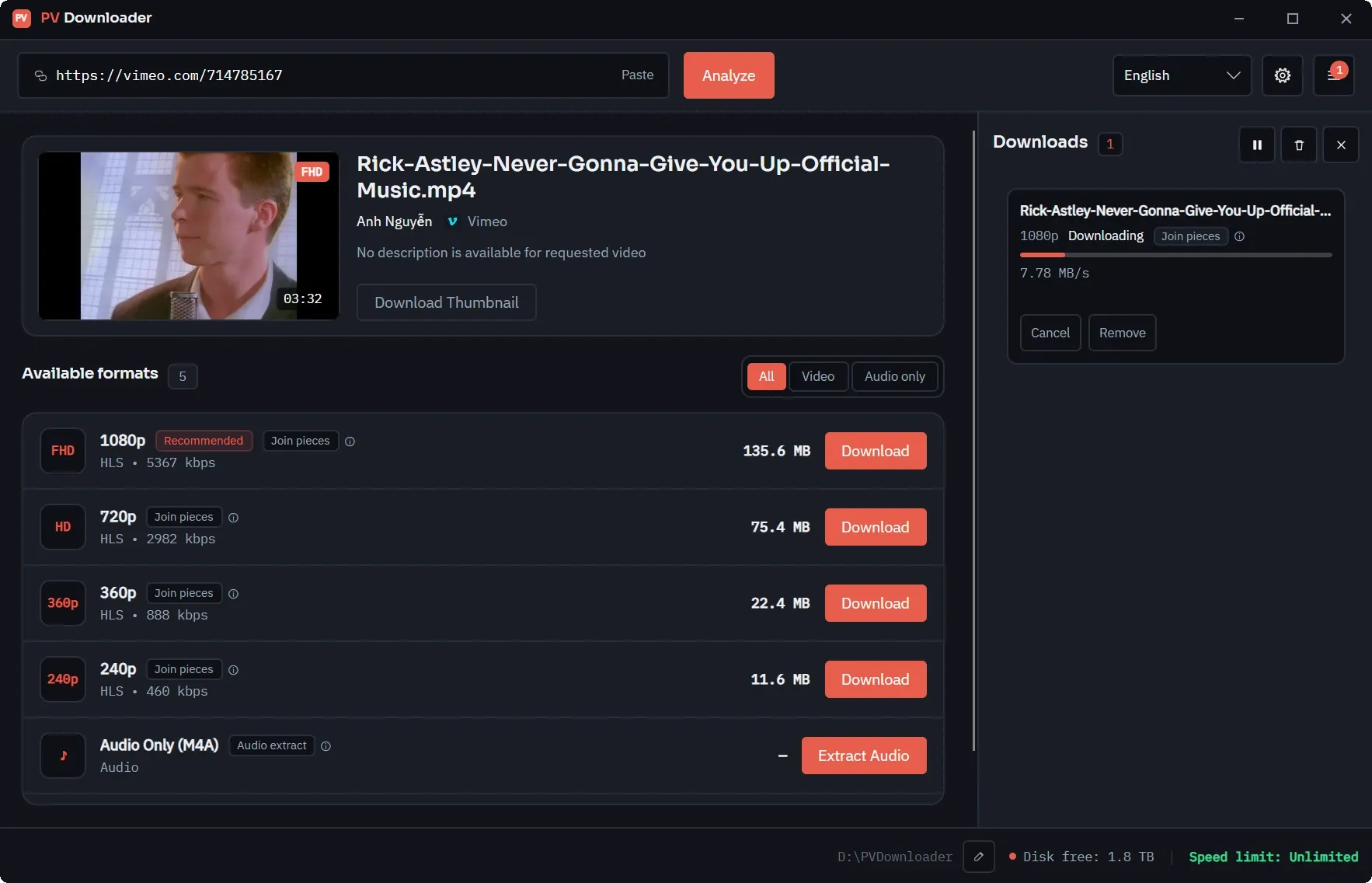Viewport: 1372px width, 883px height.
Task: Click info icon in the downloading item card
Action: pos(1240,236)
